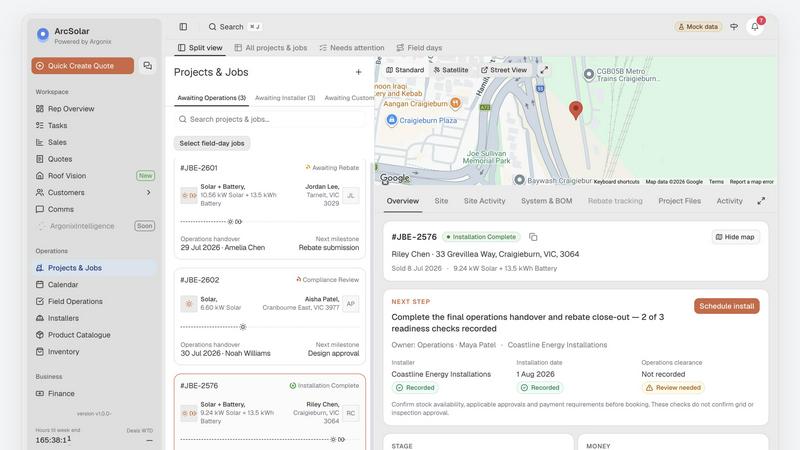Open Inventory in the sidebar
The image size is (800, 450).
(x=92, y=352)
